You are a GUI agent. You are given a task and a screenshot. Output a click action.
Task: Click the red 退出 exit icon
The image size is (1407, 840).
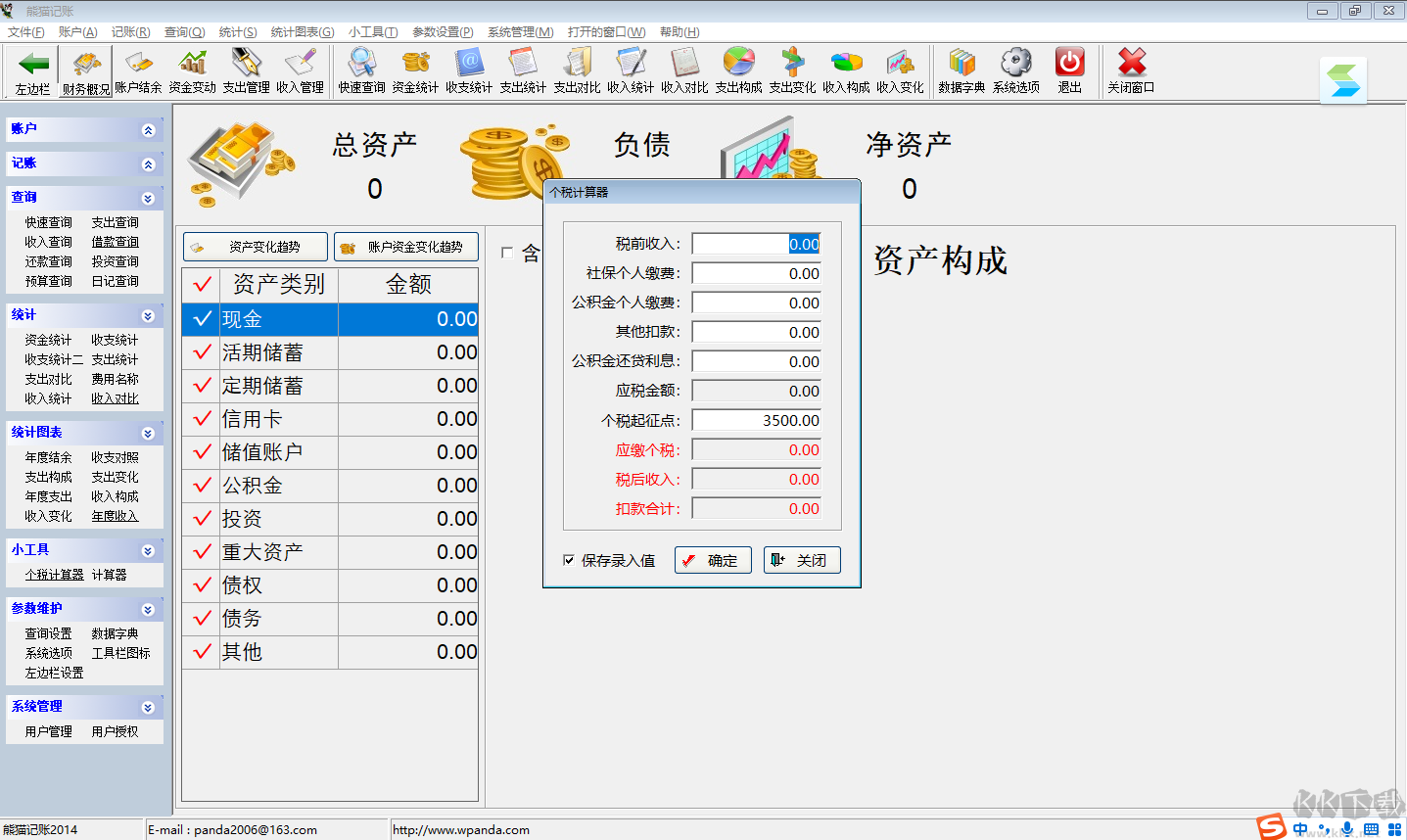click(x=1069, y=69)
